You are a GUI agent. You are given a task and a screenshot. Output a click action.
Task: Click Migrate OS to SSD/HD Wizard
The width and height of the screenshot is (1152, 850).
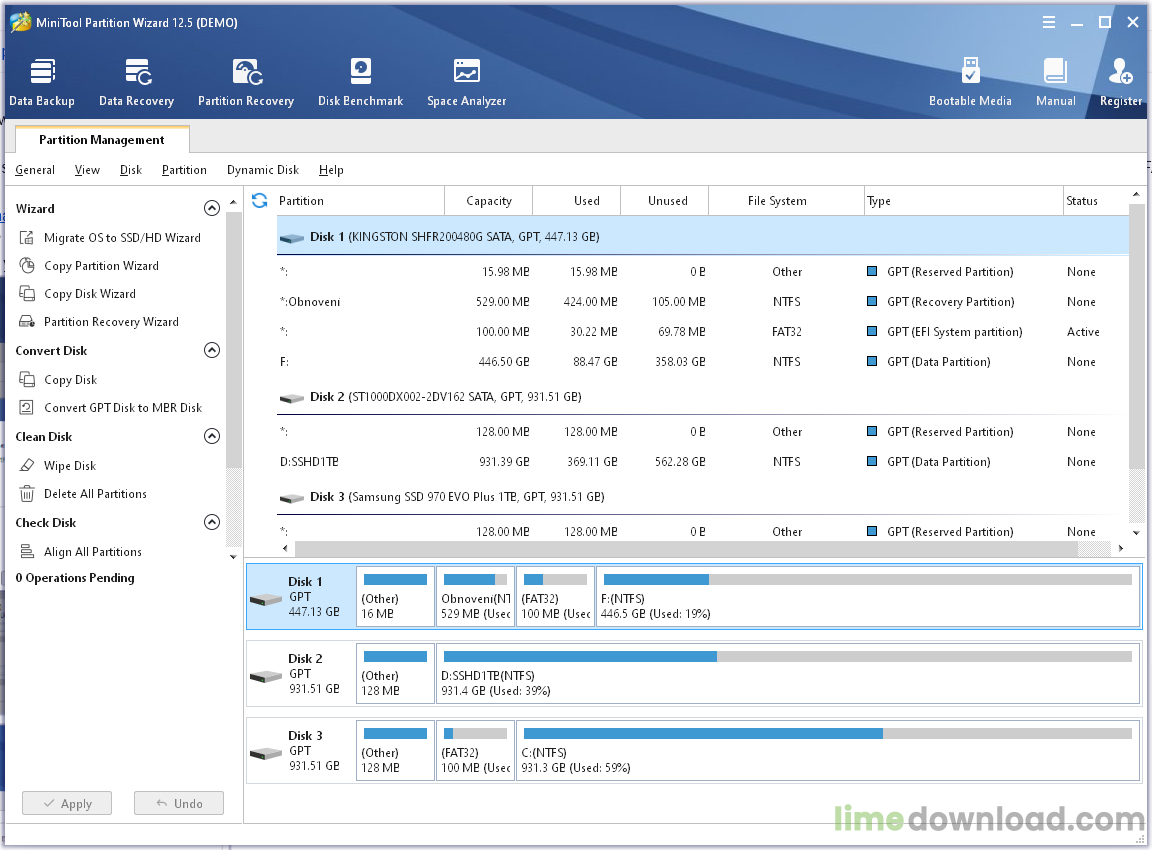point(122,238)
